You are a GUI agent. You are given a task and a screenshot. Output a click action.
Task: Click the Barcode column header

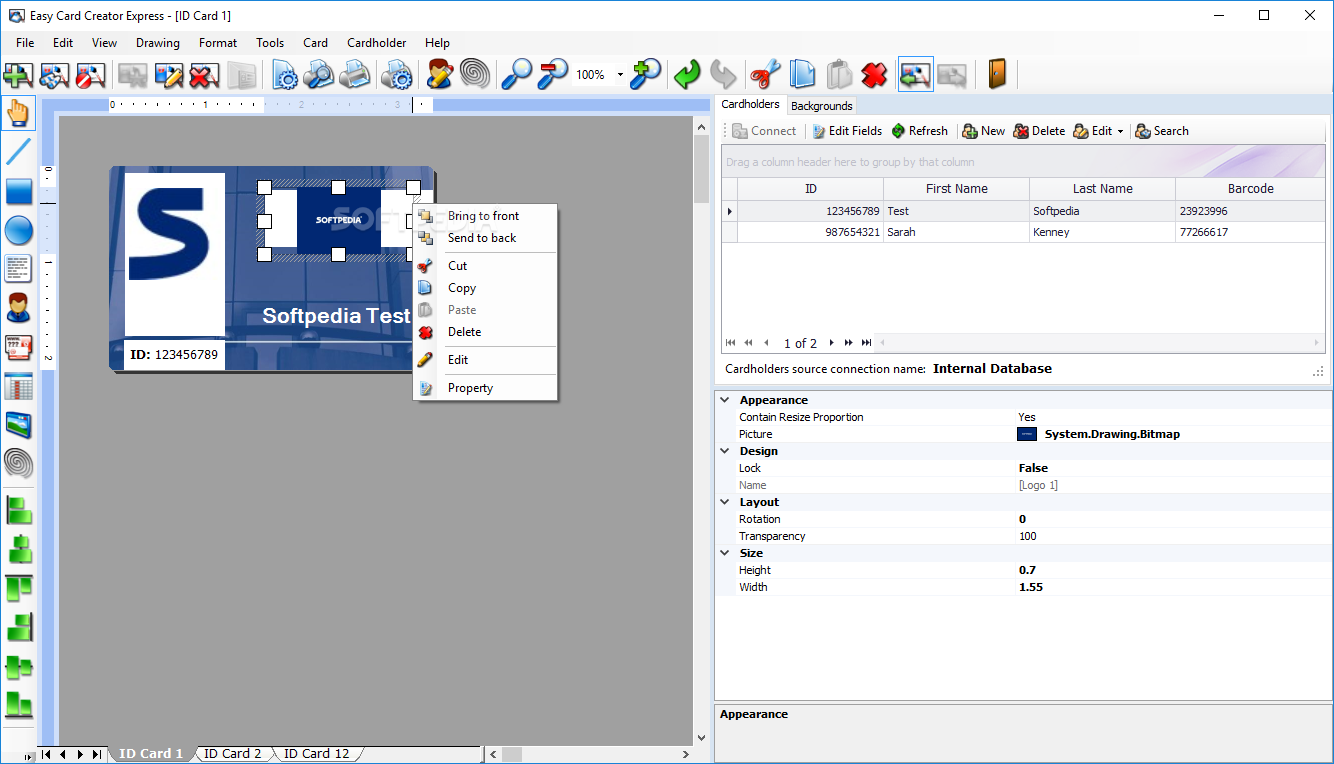pyautogui.click(x=1250, y=188)
